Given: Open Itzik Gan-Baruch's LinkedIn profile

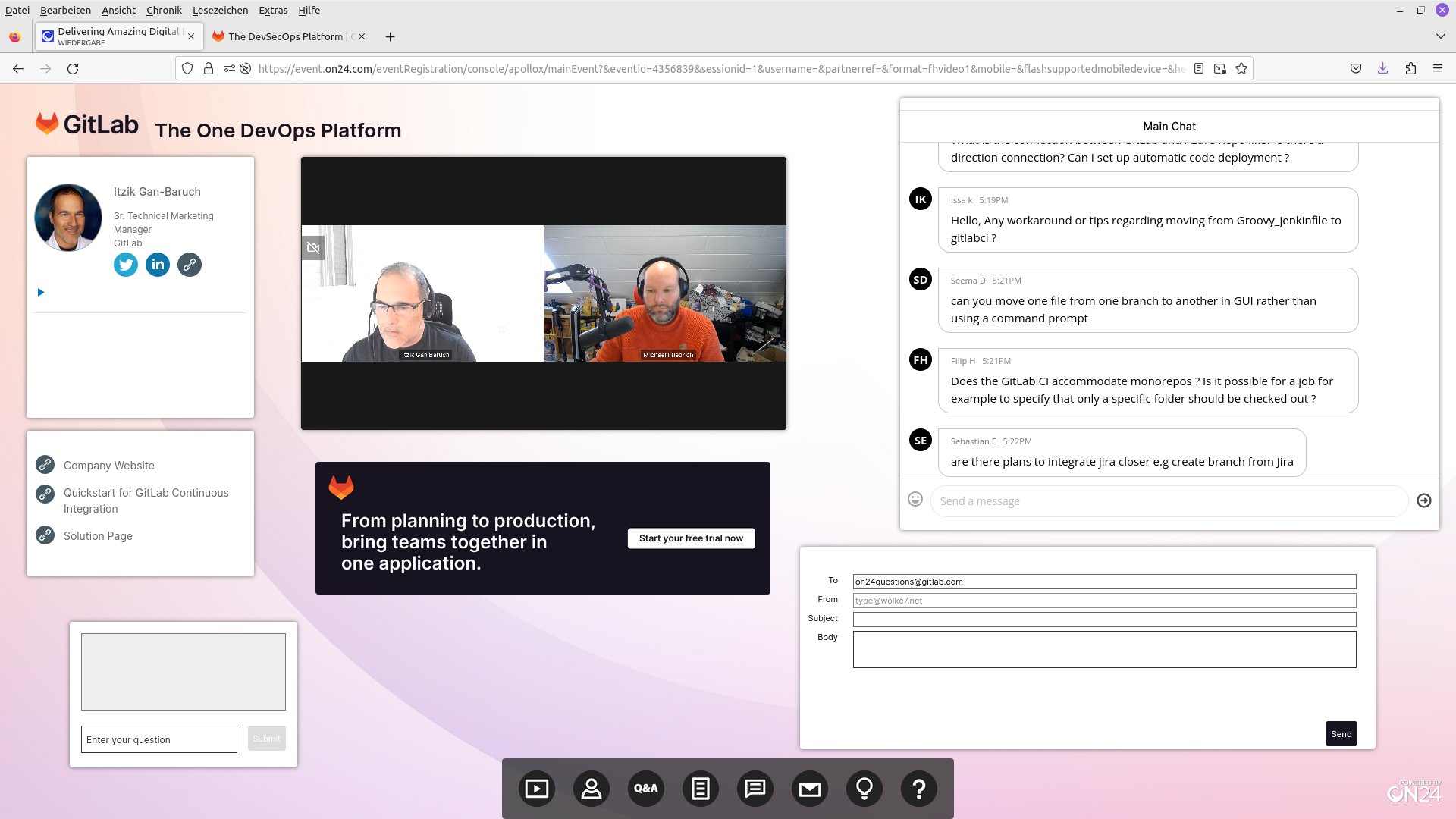Looking at the screenshot, I should (158, 265).
